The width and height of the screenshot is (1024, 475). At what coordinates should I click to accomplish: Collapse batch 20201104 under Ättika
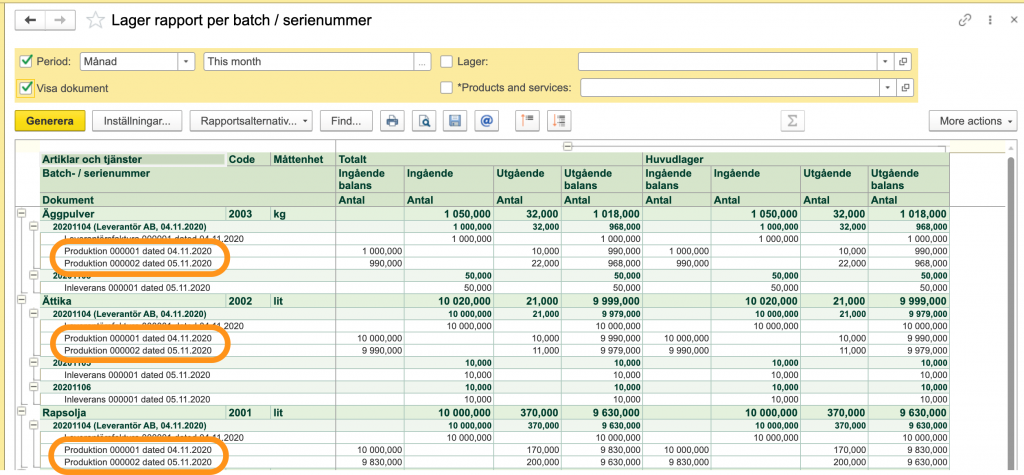click(x=33, y=313)
